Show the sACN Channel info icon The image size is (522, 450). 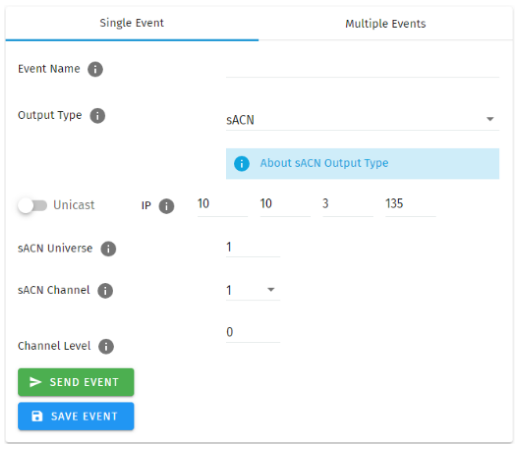click(x=105, y=291)
